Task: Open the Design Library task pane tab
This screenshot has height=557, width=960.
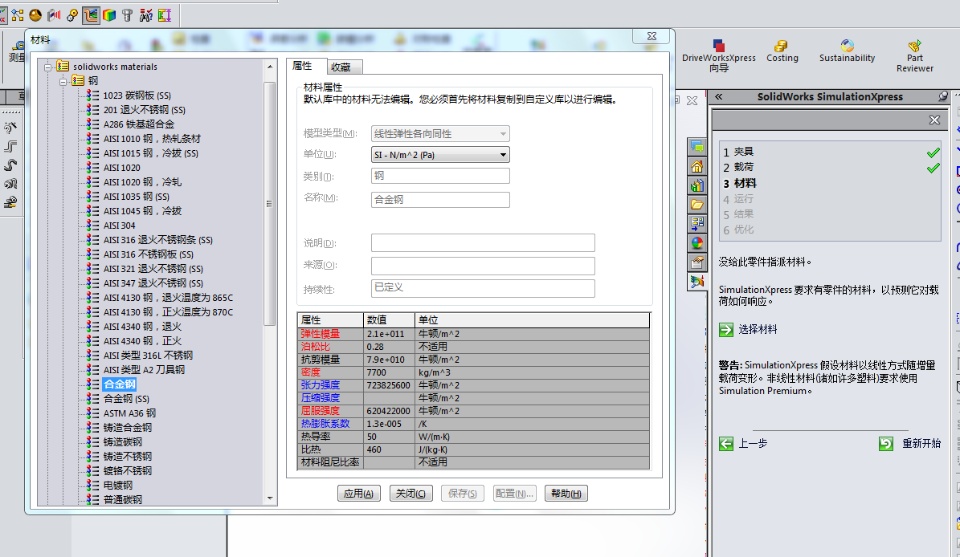Action: (697, 185)
